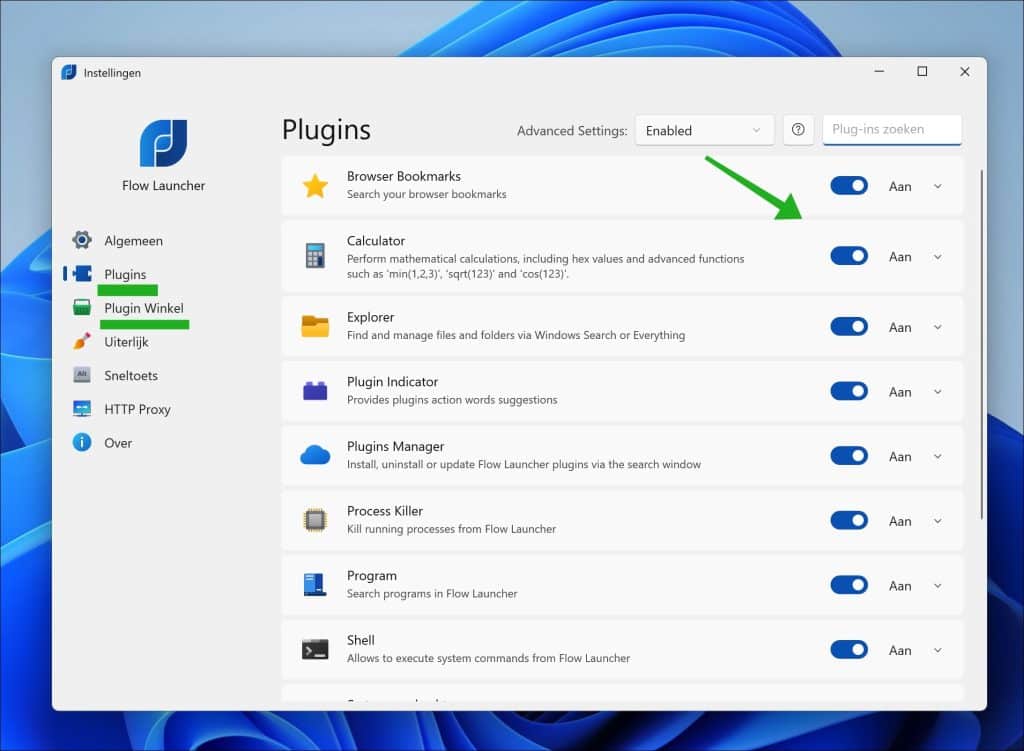Click the star icon of Browser Bookmarks

click(315, 186)
